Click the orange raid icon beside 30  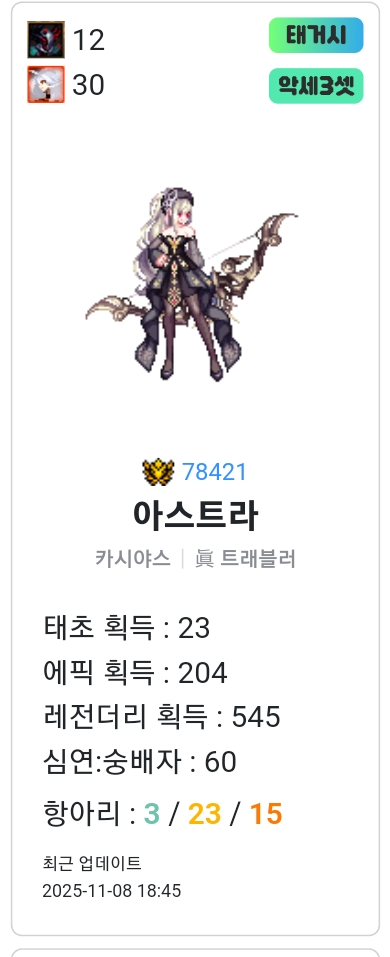coord(46,85)
